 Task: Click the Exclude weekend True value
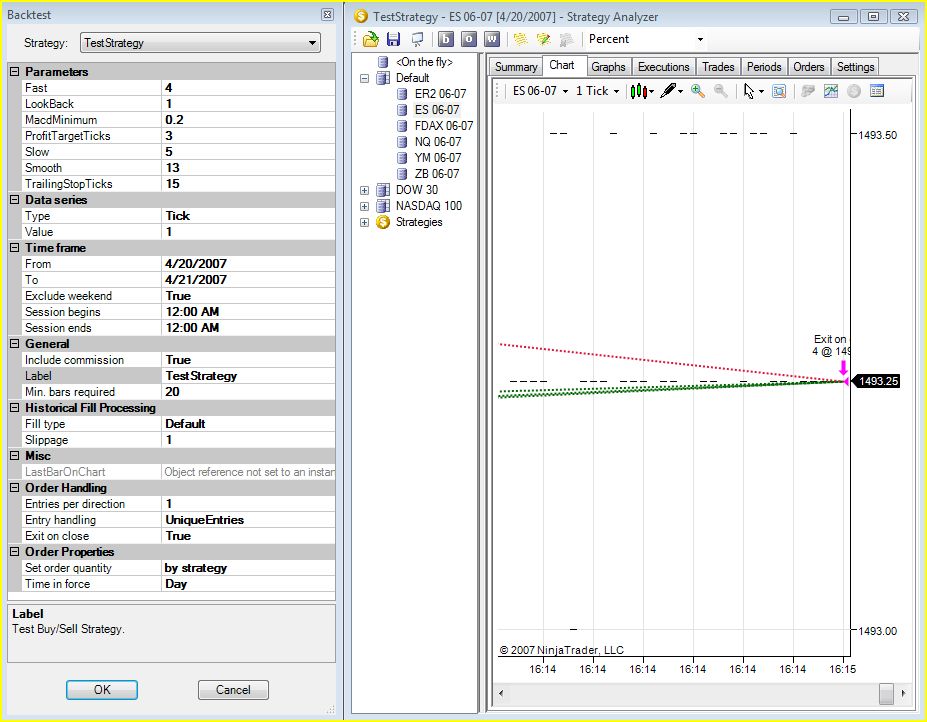click(x=248, y=296)
